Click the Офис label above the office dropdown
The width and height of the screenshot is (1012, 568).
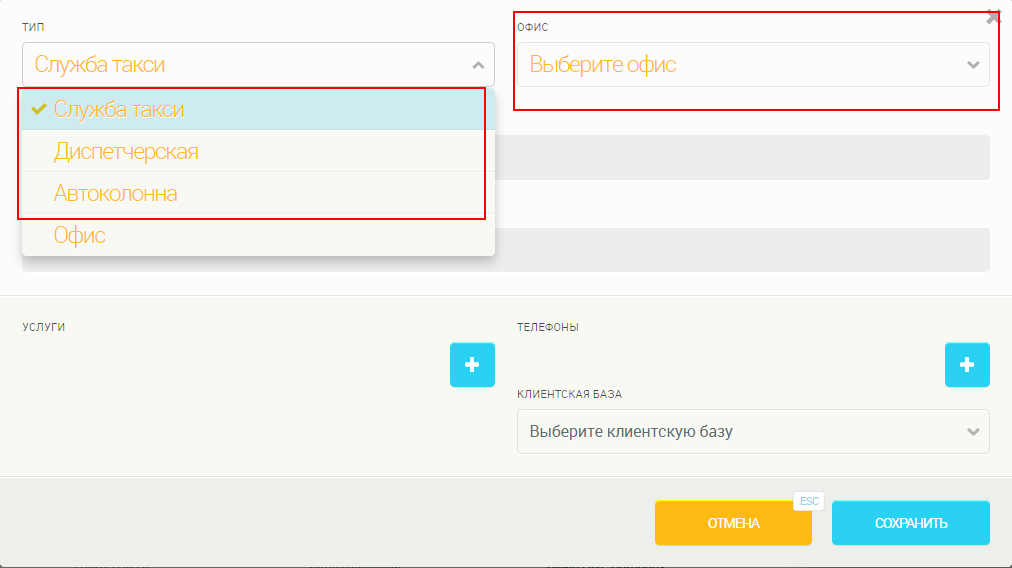[x=533, y=27]
